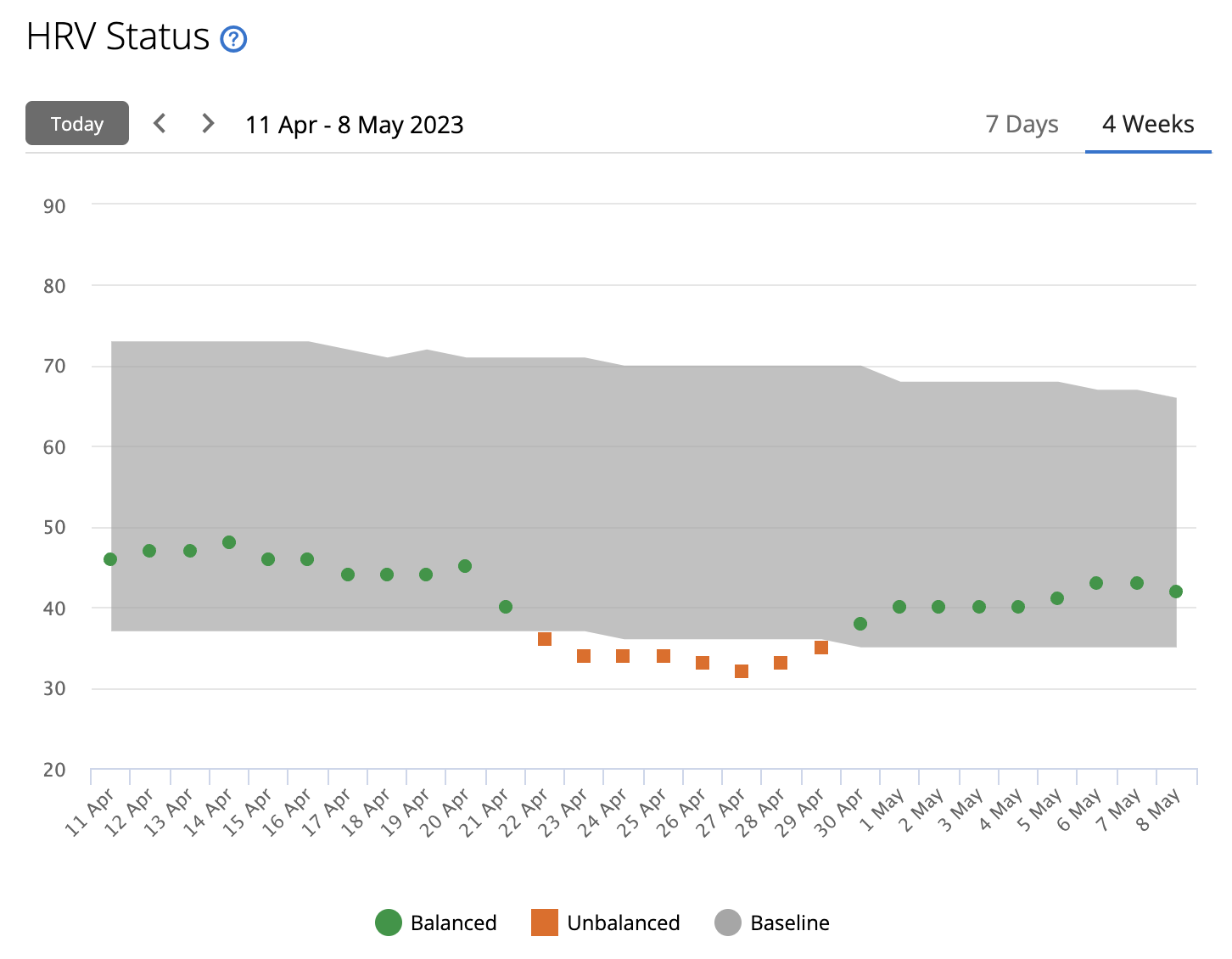
Task: Click the 8 May green data point
Action: point(1176,592)
